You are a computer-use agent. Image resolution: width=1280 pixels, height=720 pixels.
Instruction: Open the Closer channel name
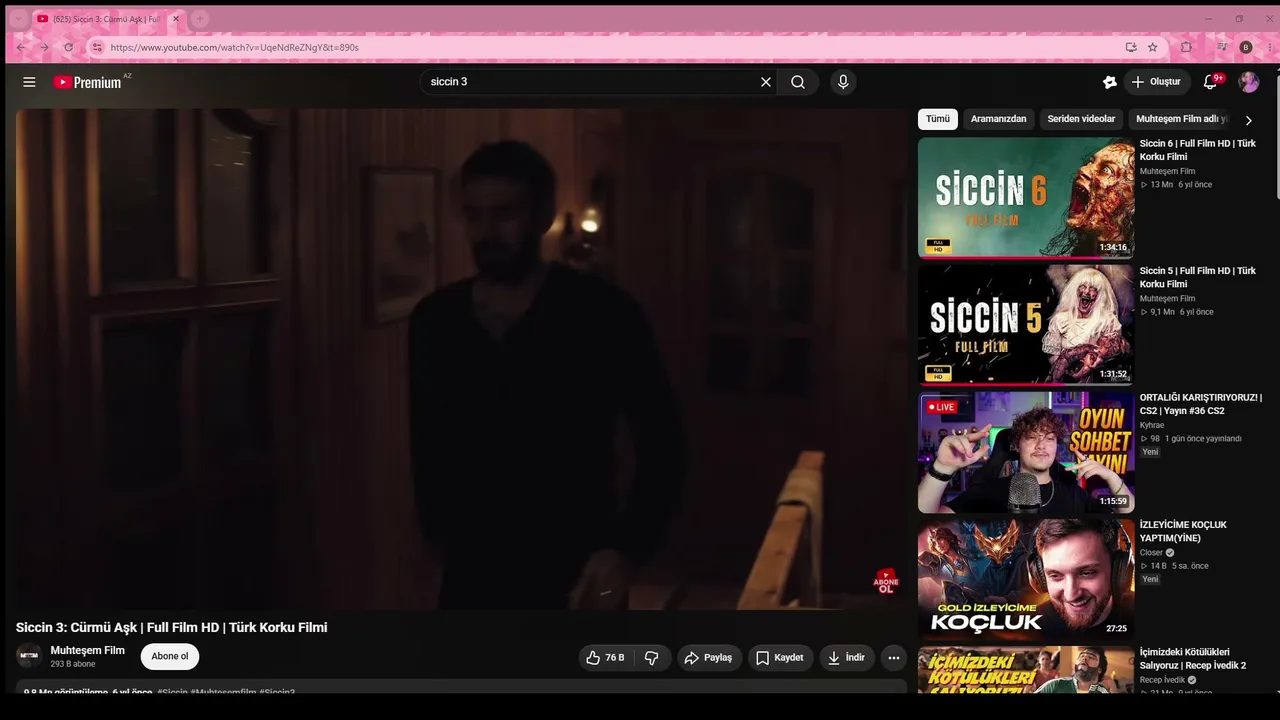click(1152, 552)
